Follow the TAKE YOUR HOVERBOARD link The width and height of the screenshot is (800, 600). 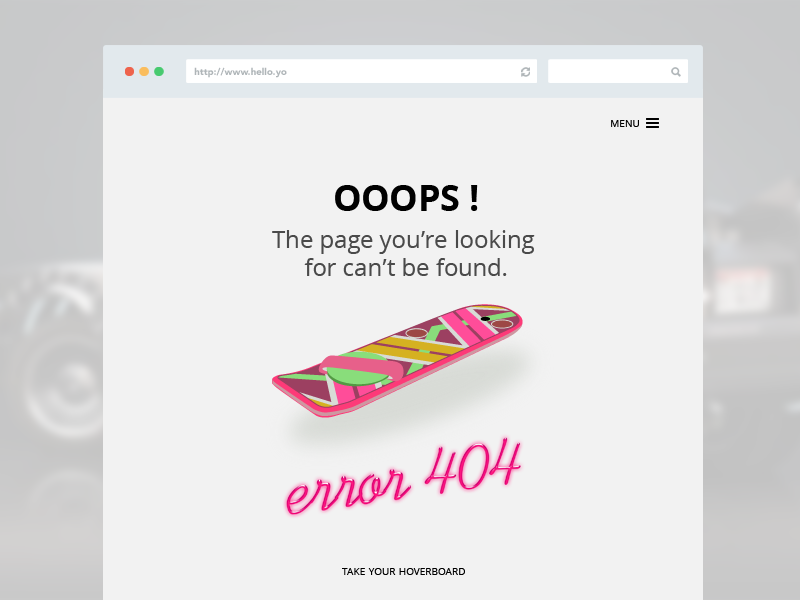[x=403, y=571]
